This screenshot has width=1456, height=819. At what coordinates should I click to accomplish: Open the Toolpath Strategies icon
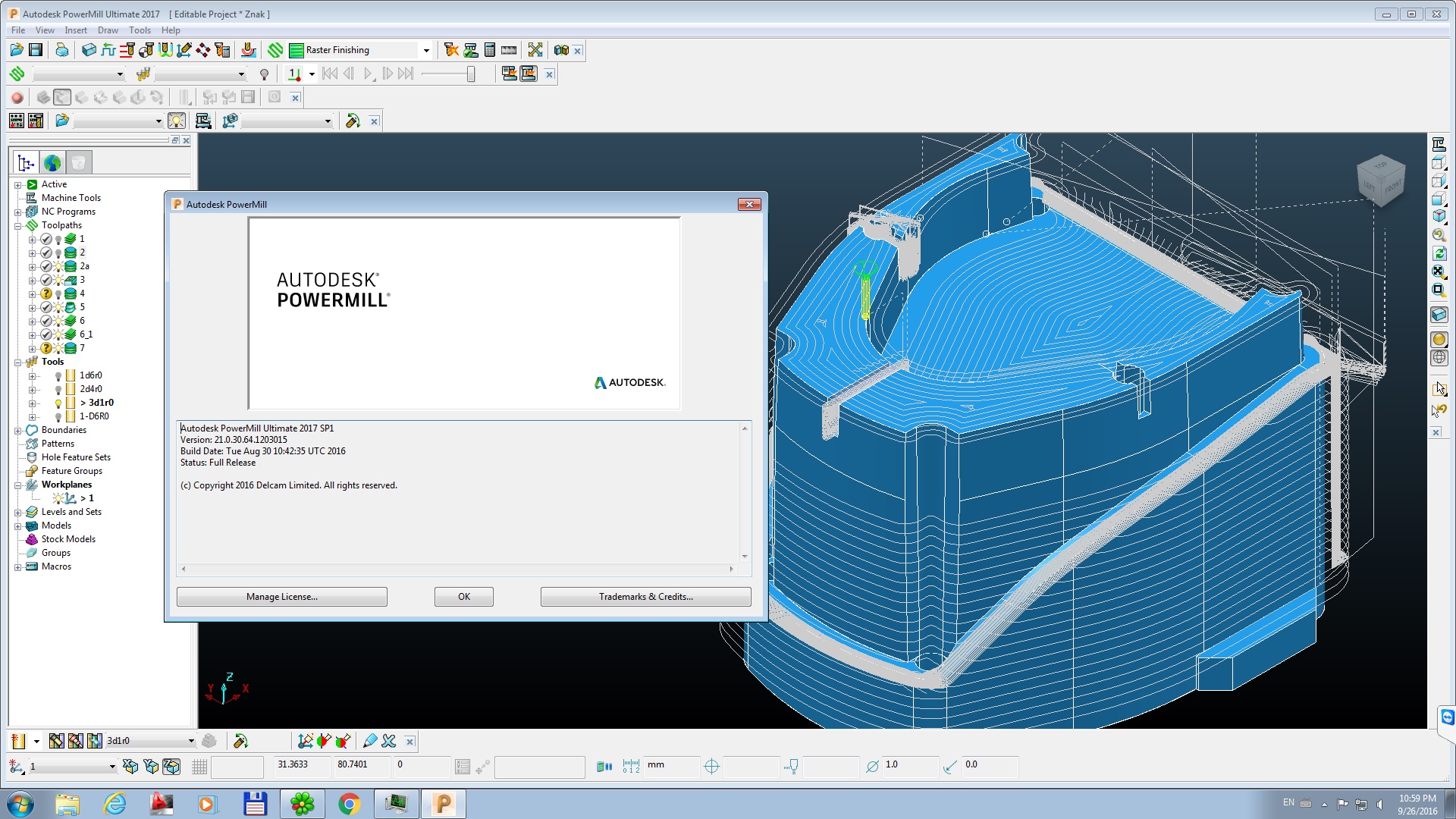pos(275,50)
